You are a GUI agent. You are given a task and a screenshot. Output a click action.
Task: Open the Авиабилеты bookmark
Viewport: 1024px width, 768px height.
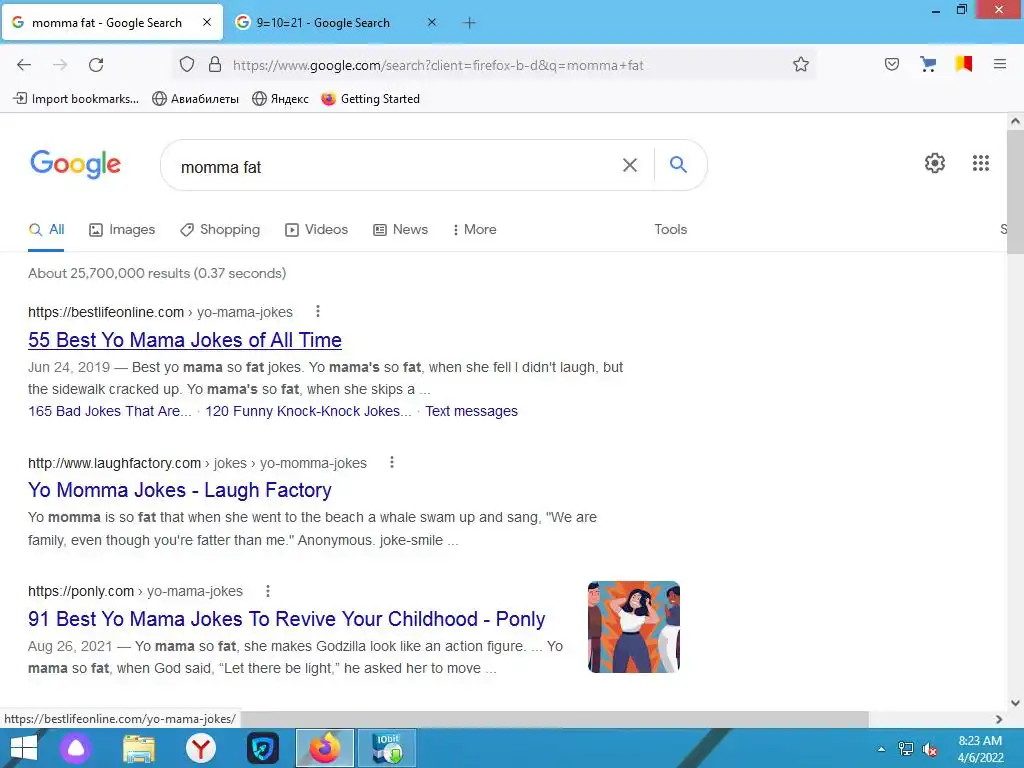195,99
